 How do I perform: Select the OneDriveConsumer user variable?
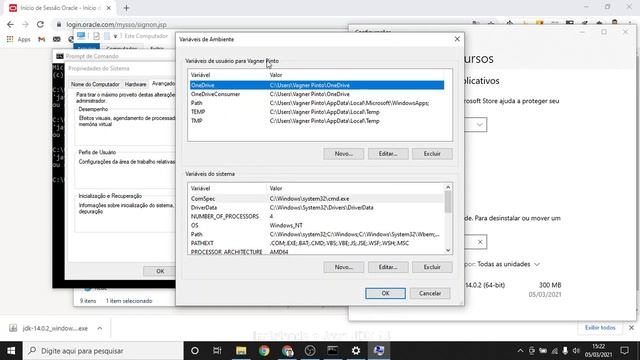tap(317, 94)
